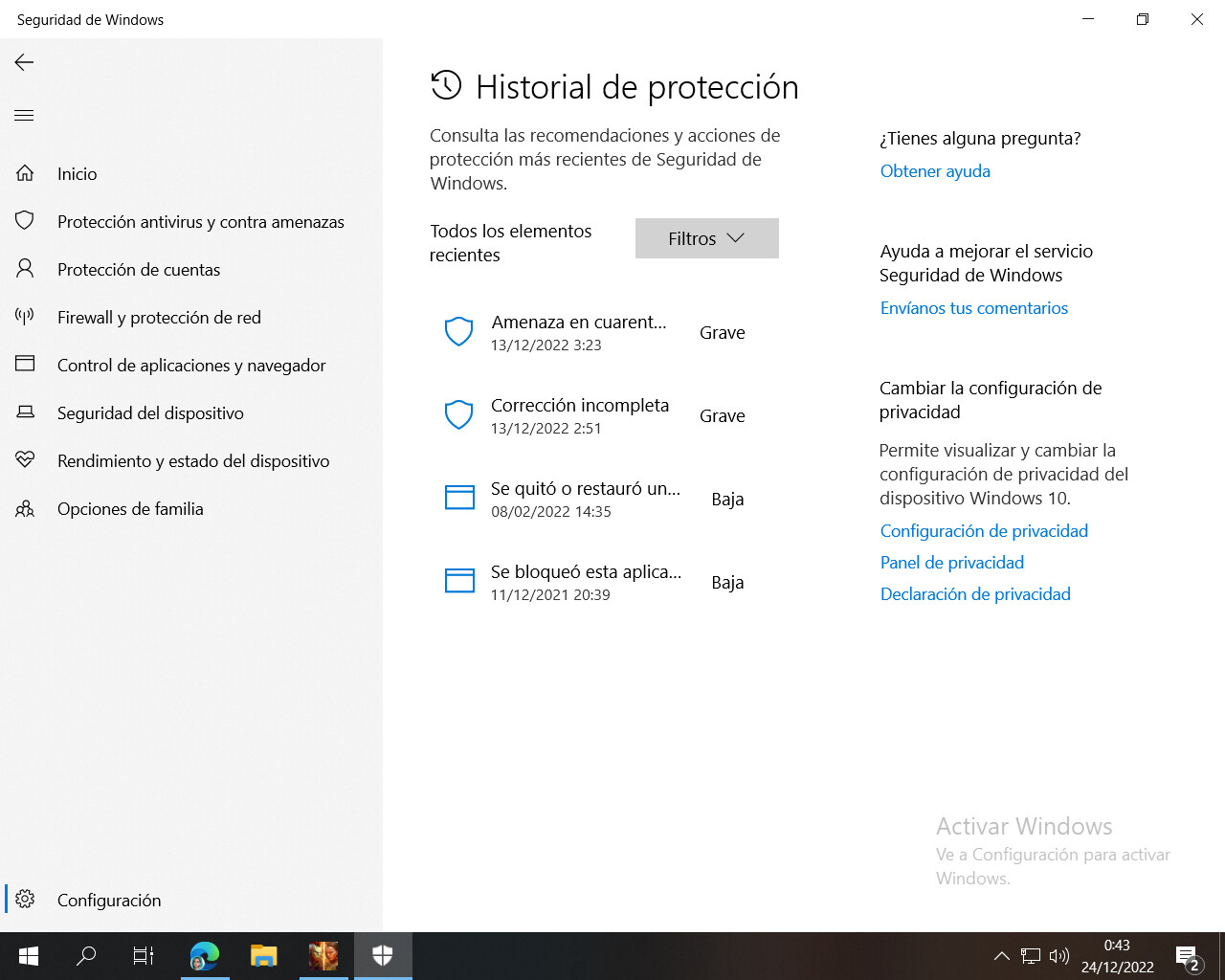
Task: Click the device performance heart icon
Action: (25, 460)
